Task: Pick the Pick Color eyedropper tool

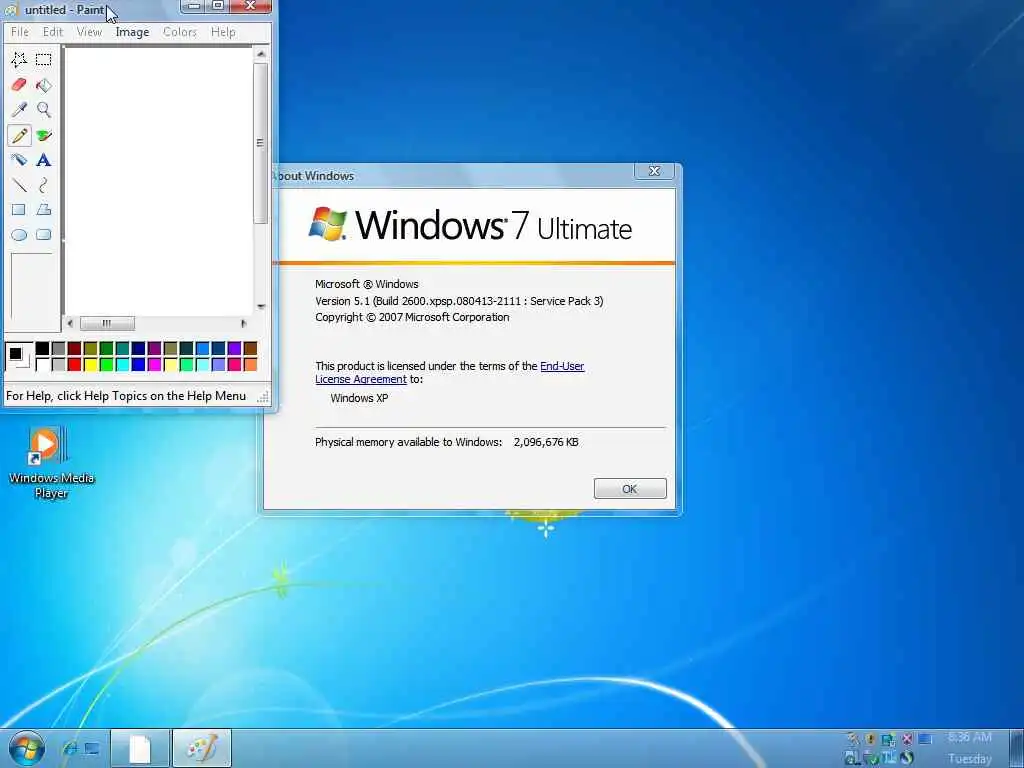Action: (x=19, y=110)
